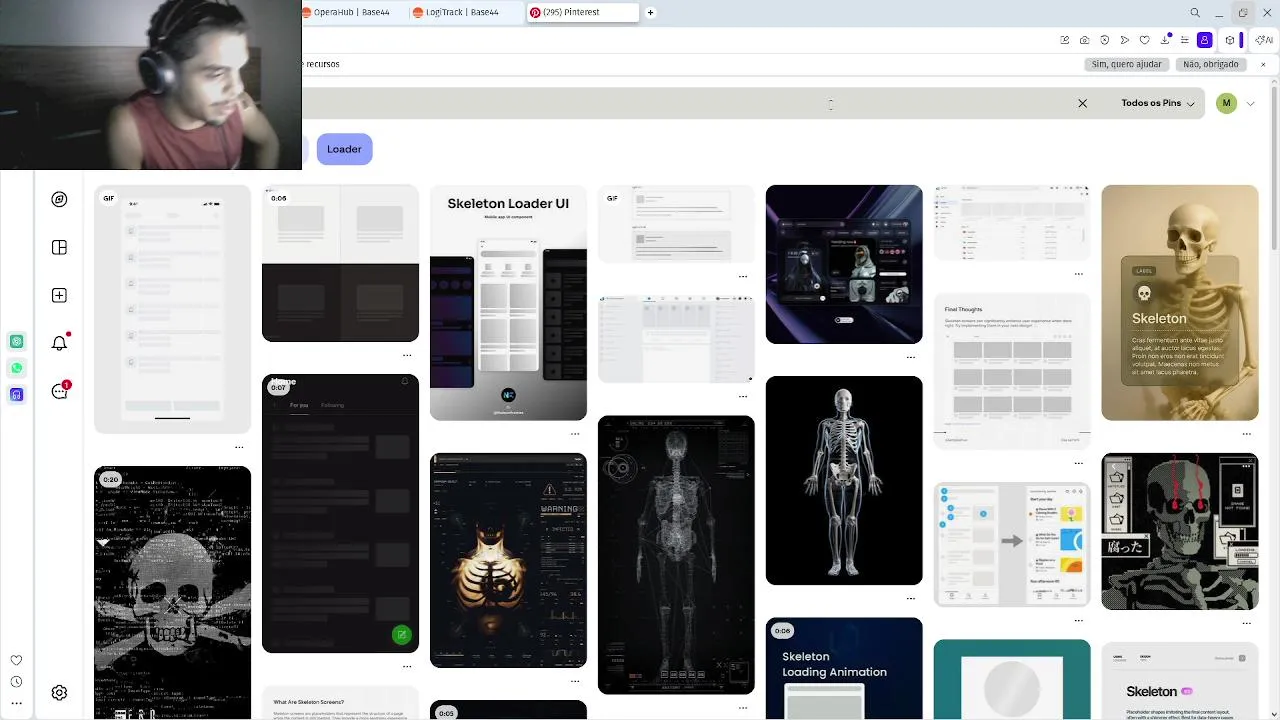1280x720 pixels.
Task: Open more options for Skeleton Loader UI pin
Action: click(x=574, y=434)
